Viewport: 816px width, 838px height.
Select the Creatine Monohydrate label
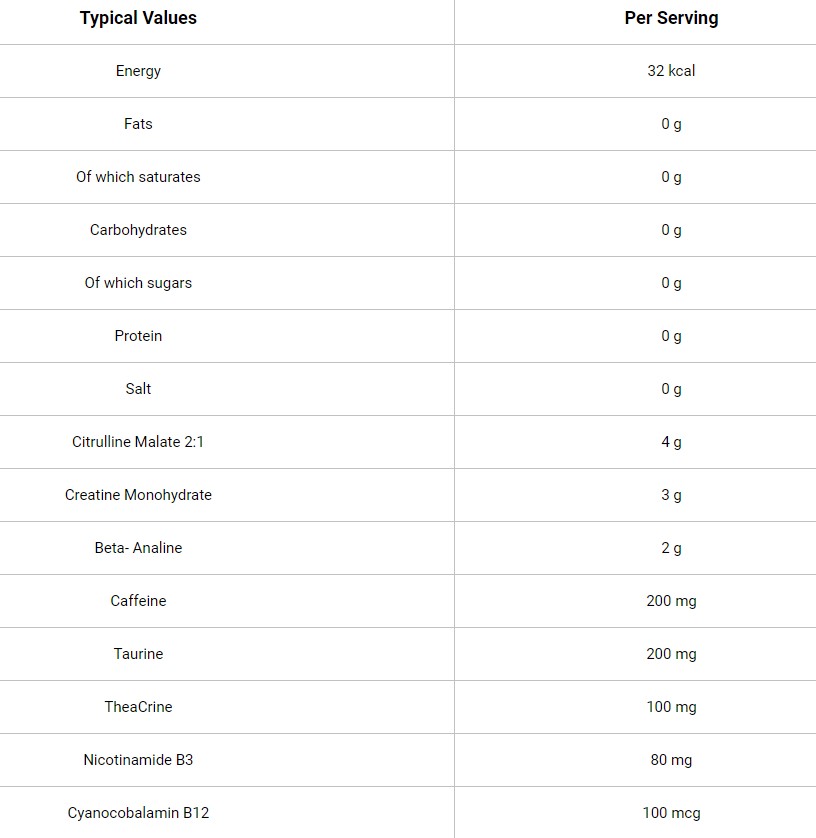(138, 495)
